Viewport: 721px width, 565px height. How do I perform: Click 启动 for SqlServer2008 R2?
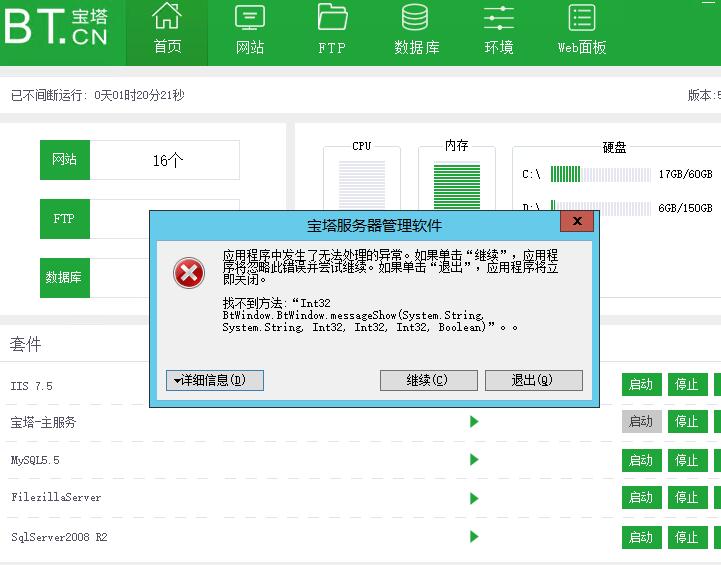tap(641, 537)
